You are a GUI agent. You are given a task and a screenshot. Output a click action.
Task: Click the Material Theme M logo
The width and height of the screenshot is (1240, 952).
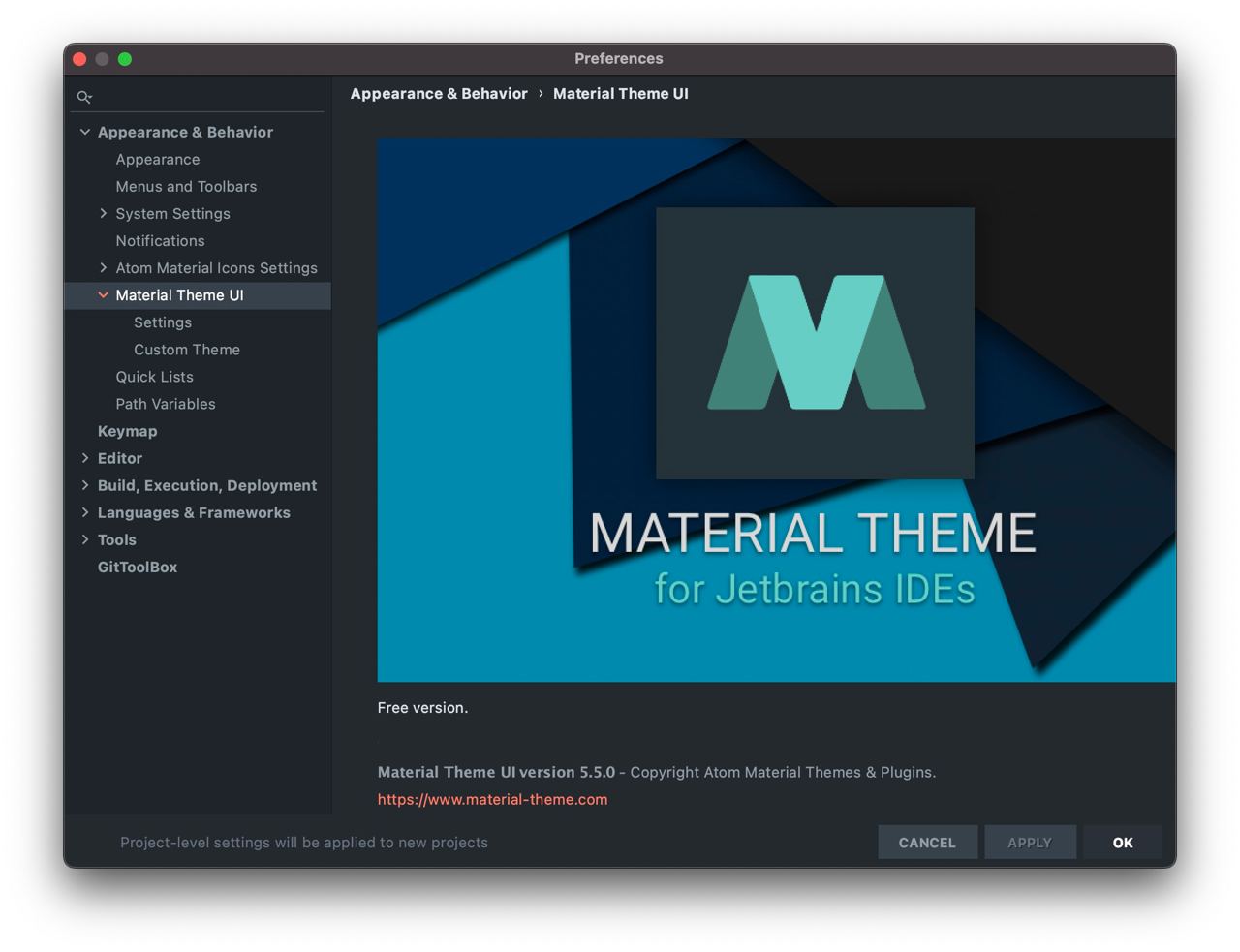pyautogui.click(x=816, y=343)
